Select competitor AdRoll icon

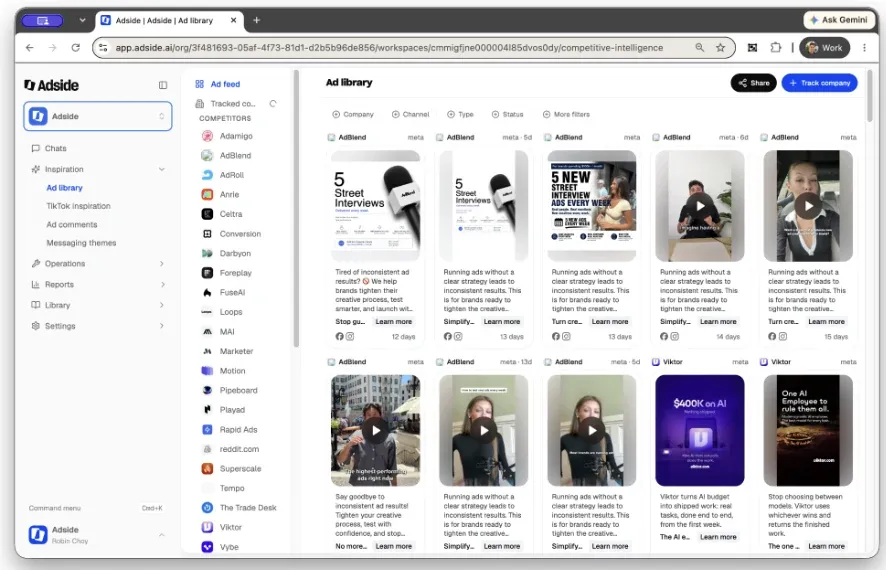click(x=207, y=175)
